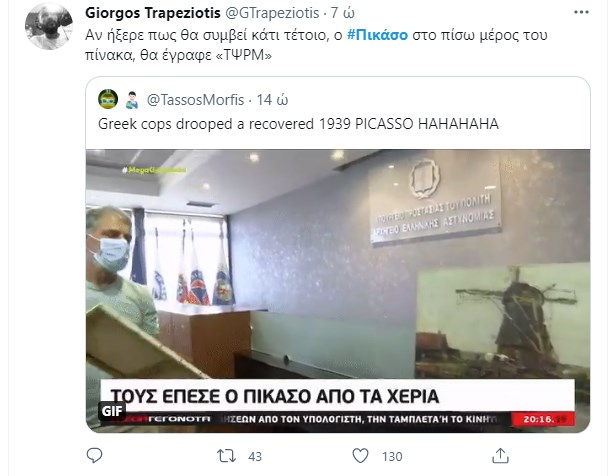Open the GIF video thumbnail

coord(338,291)
